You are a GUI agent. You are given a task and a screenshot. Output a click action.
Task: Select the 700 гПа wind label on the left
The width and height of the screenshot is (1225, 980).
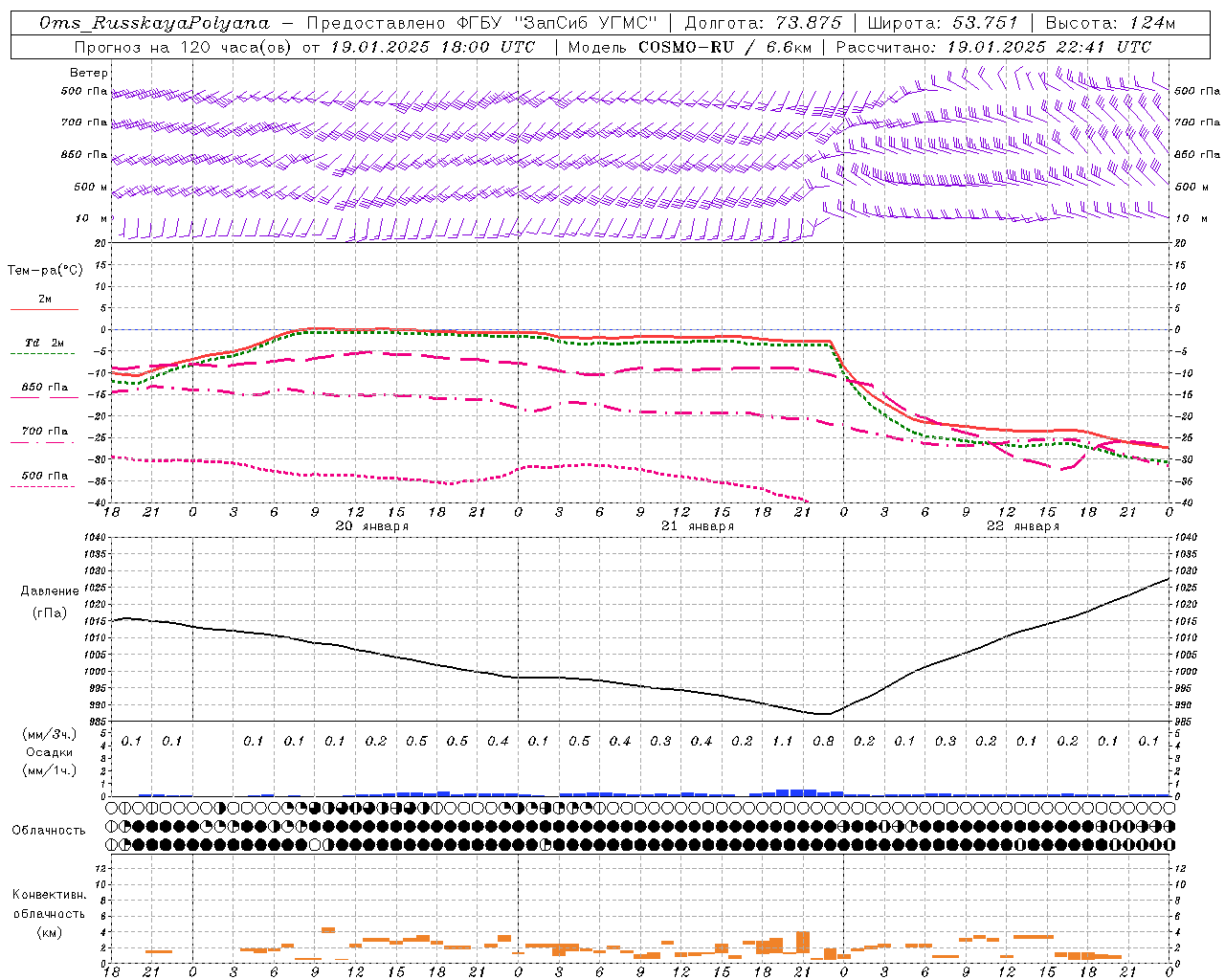click(84, 122)
